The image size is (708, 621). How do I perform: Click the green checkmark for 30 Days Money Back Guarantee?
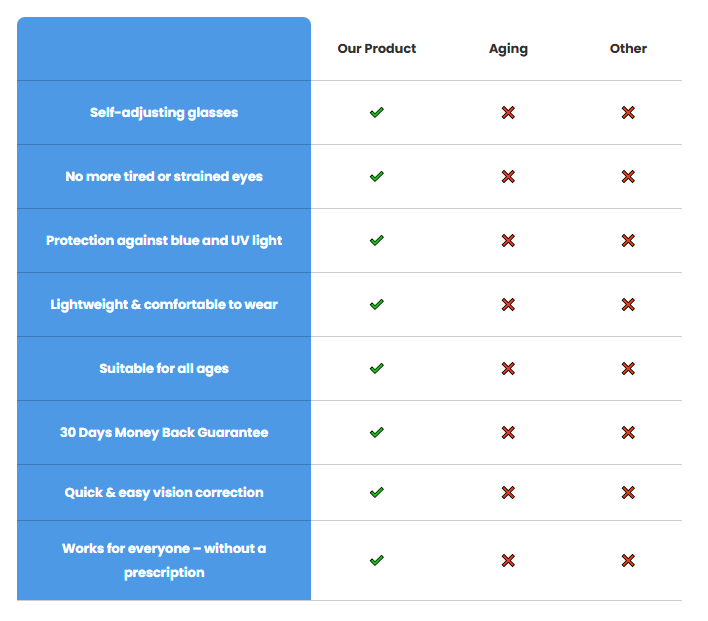[x=376, y=433]
